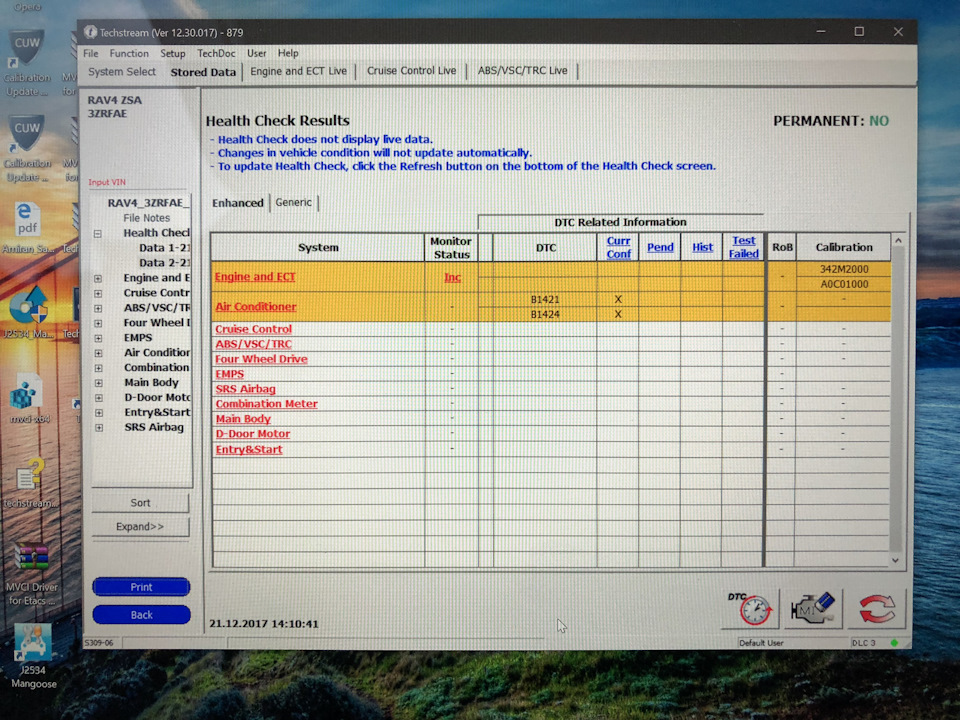The image size is (960, 720).
Task: Expand Engine and E tree node
Action: (98, 279)
